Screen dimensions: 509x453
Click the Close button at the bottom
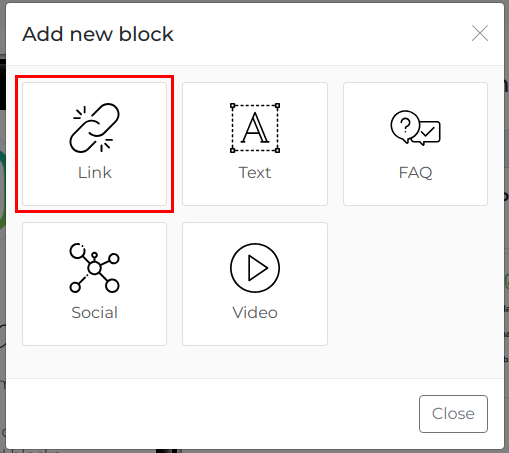[x=453, y=414]
